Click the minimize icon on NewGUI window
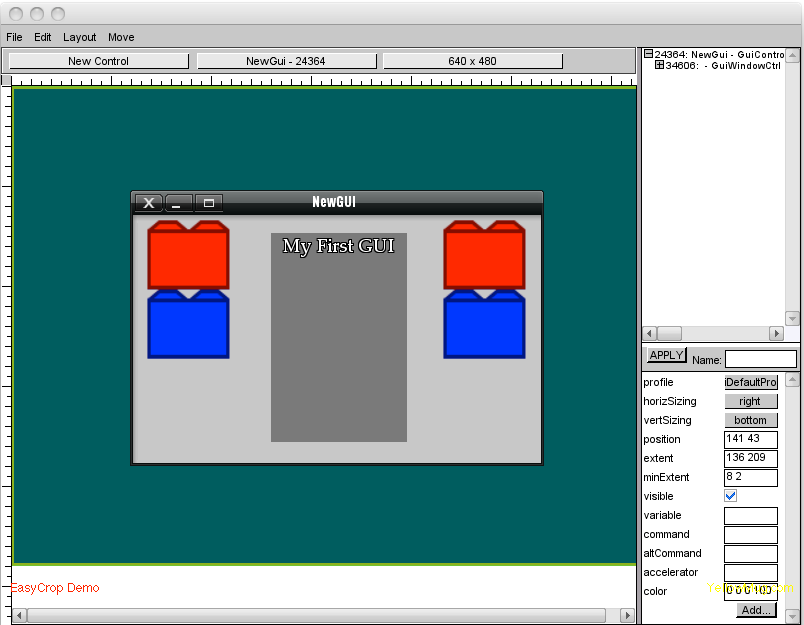This screenshot has width=804, height=625. pos(178,203)
